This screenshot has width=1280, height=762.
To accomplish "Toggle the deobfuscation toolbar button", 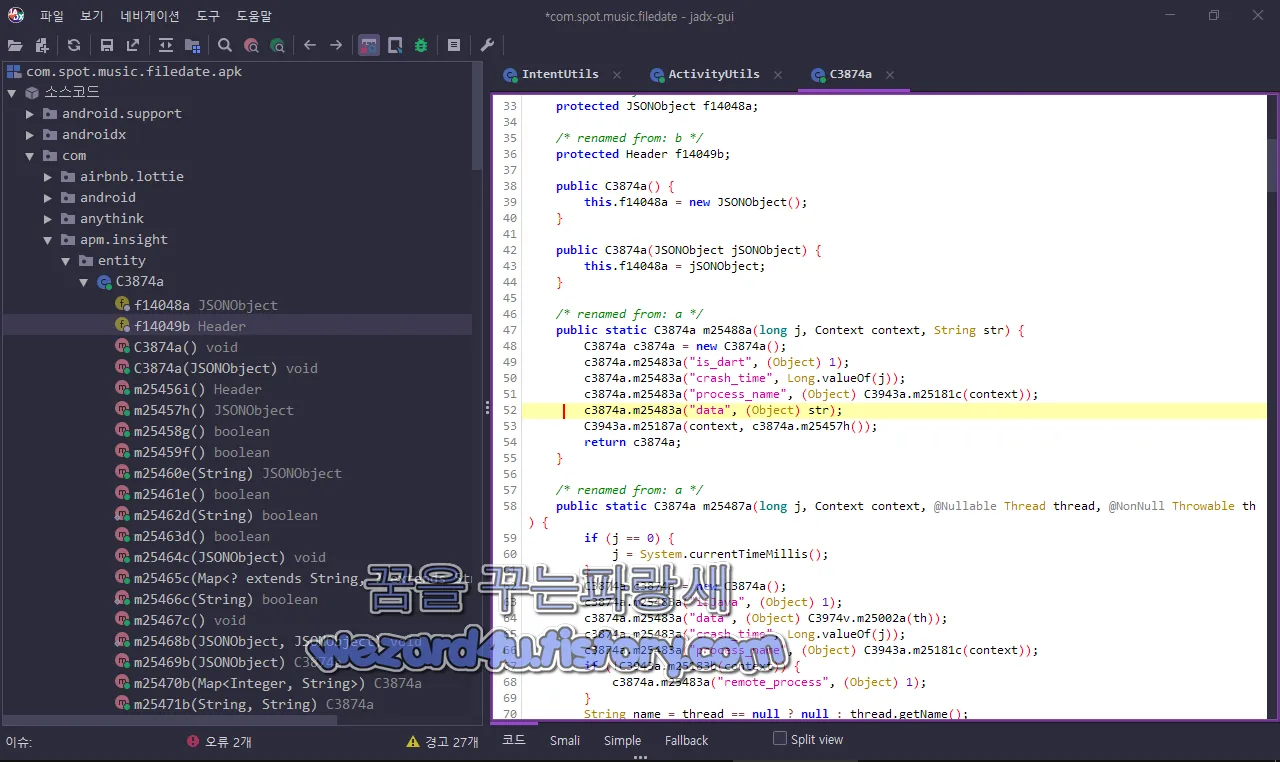I will coord(369,45).
